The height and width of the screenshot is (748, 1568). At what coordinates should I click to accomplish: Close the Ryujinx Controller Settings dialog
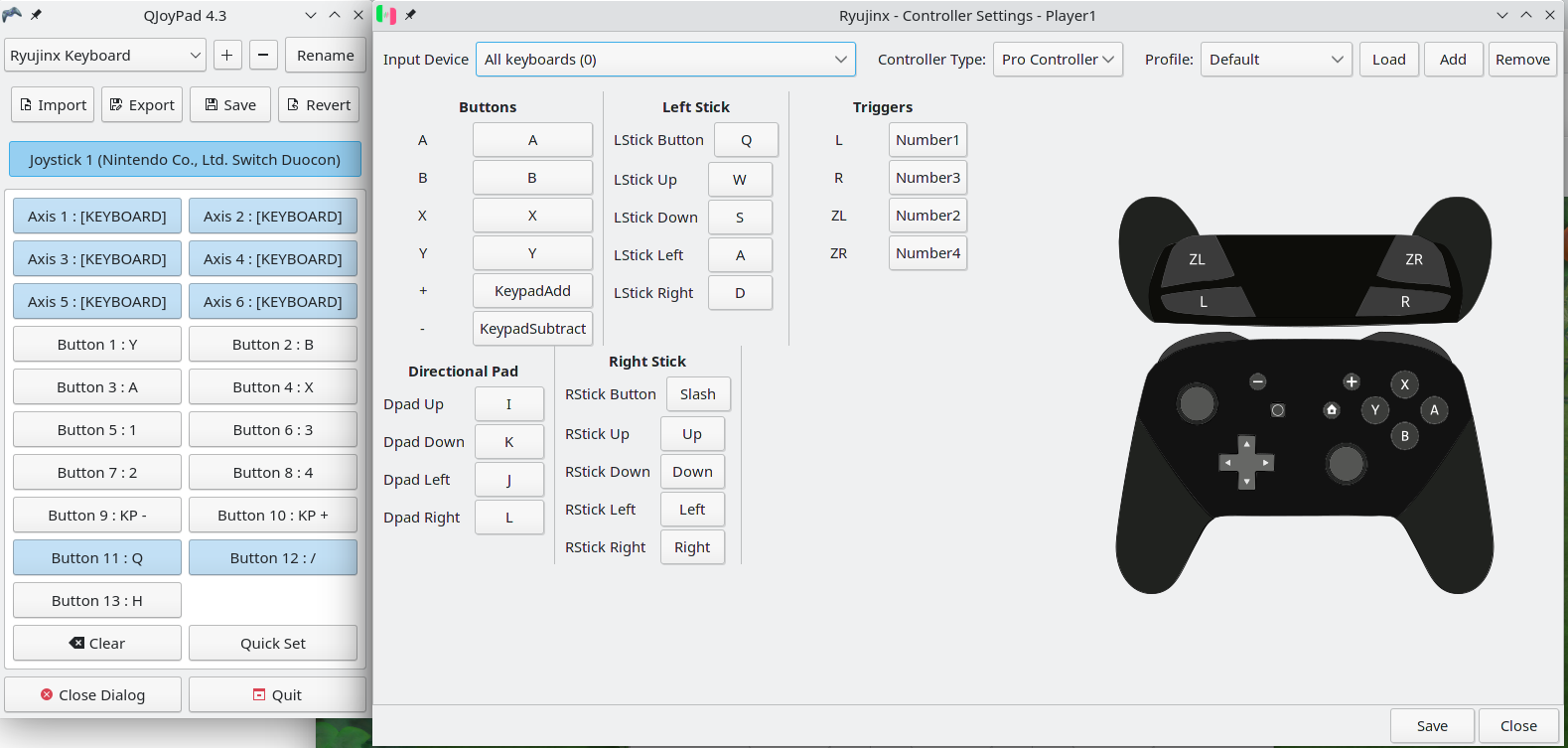pyautogui.click(x=1518, y=726)
